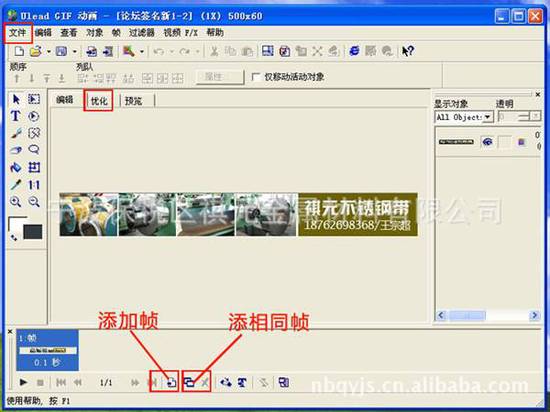Click the object panel scroll left arrow

pos(441,315)
